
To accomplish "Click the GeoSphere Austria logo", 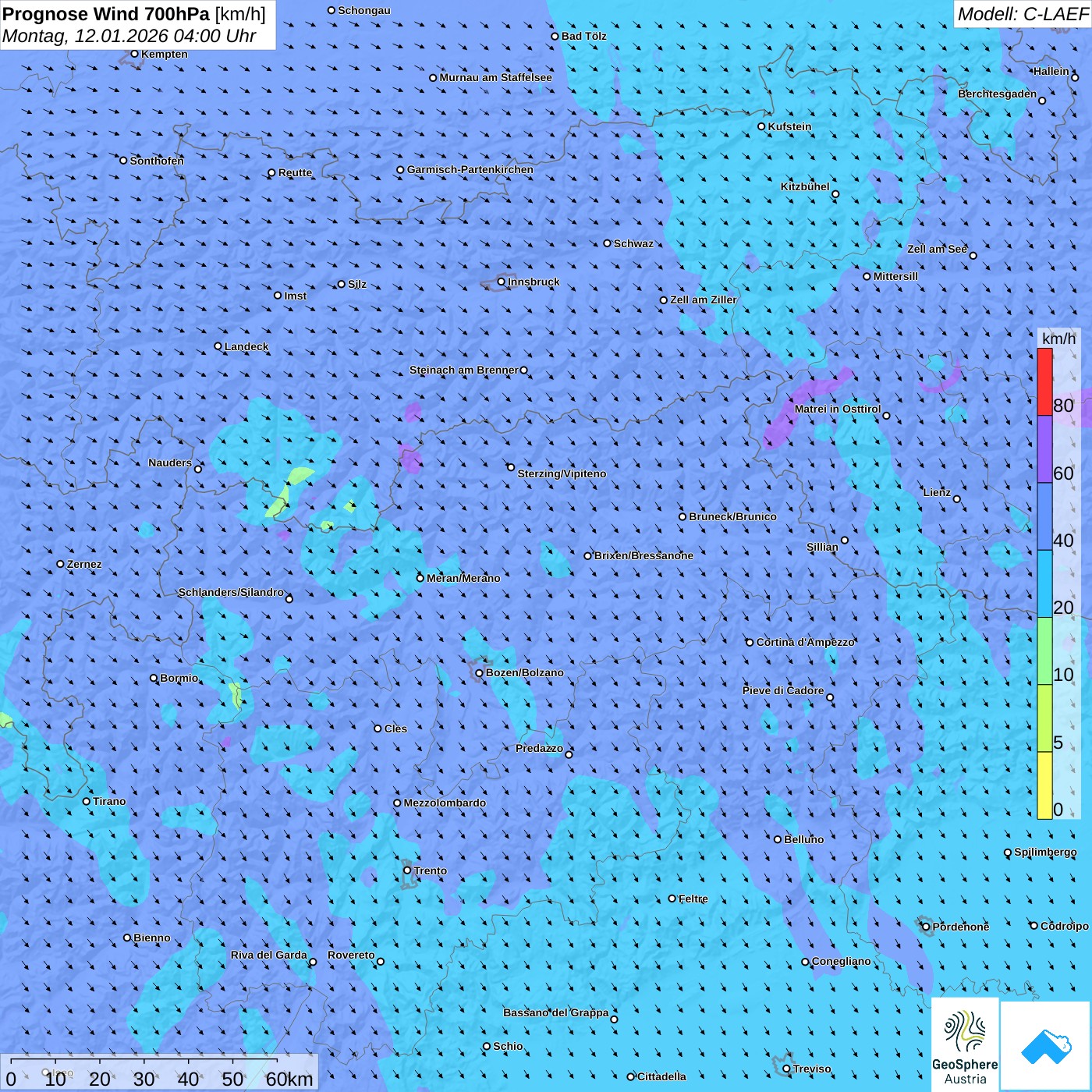I will coord(965,1044).
